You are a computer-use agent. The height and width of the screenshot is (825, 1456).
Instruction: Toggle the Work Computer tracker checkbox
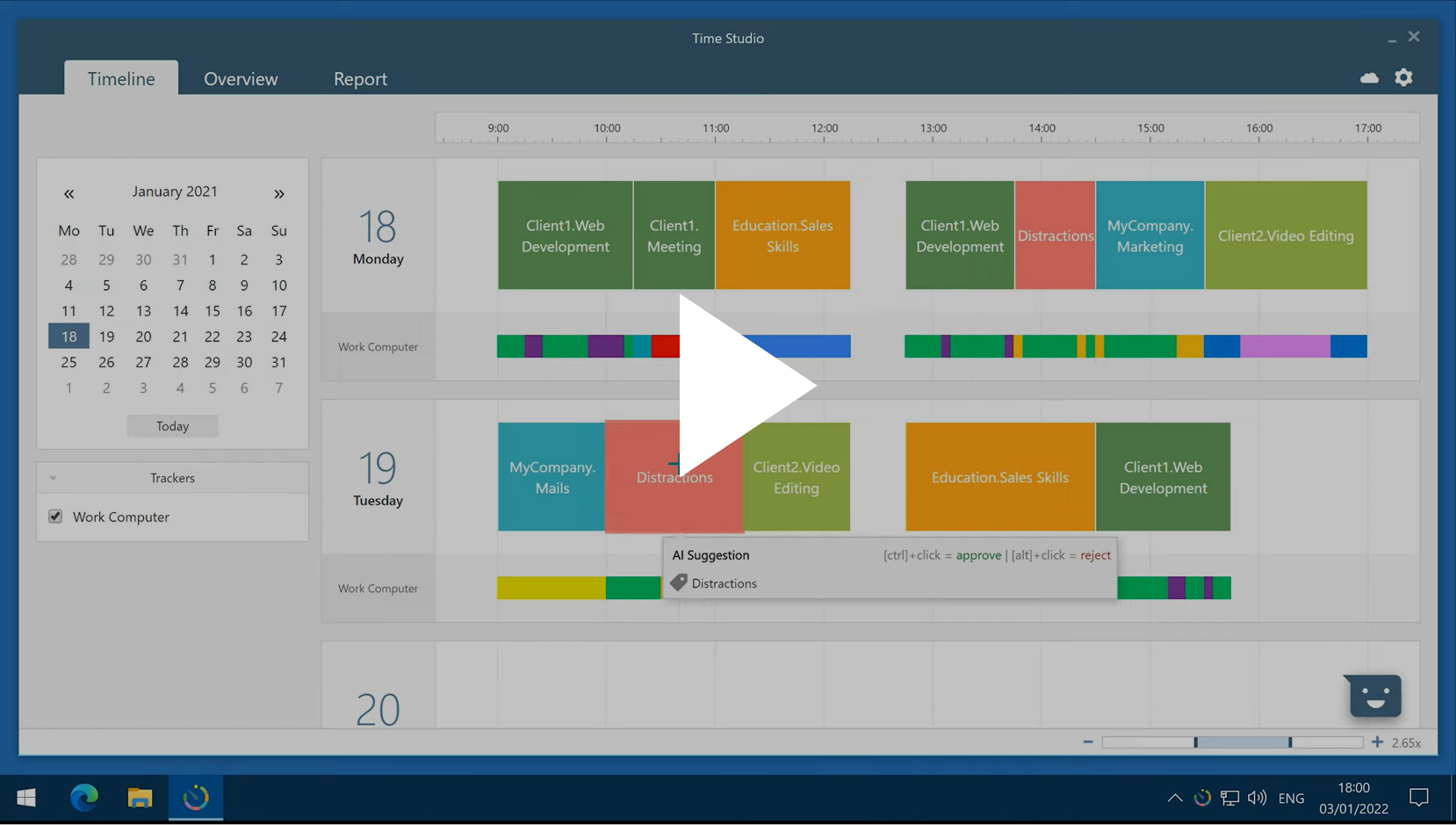pyautogui.click(x=55, y=517)
